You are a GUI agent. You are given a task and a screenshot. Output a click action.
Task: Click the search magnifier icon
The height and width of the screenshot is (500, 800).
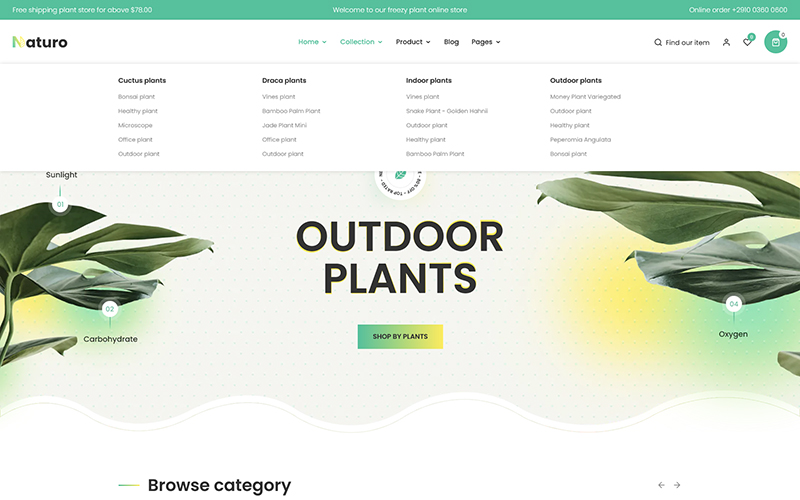pos(658,42)
